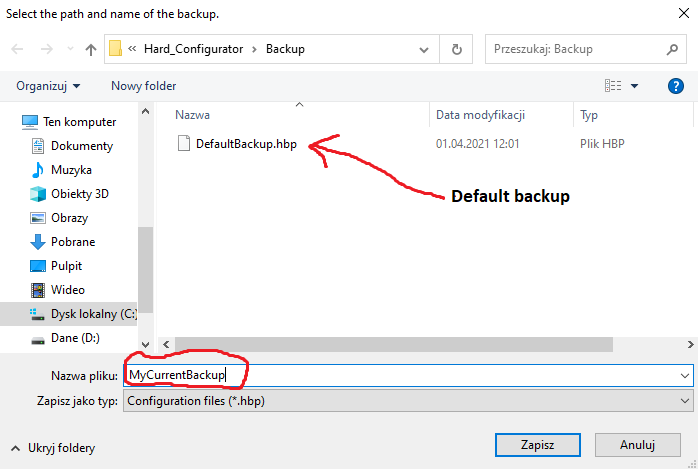
Task: Click Nowy folder in toolbar
Action: 143,86
